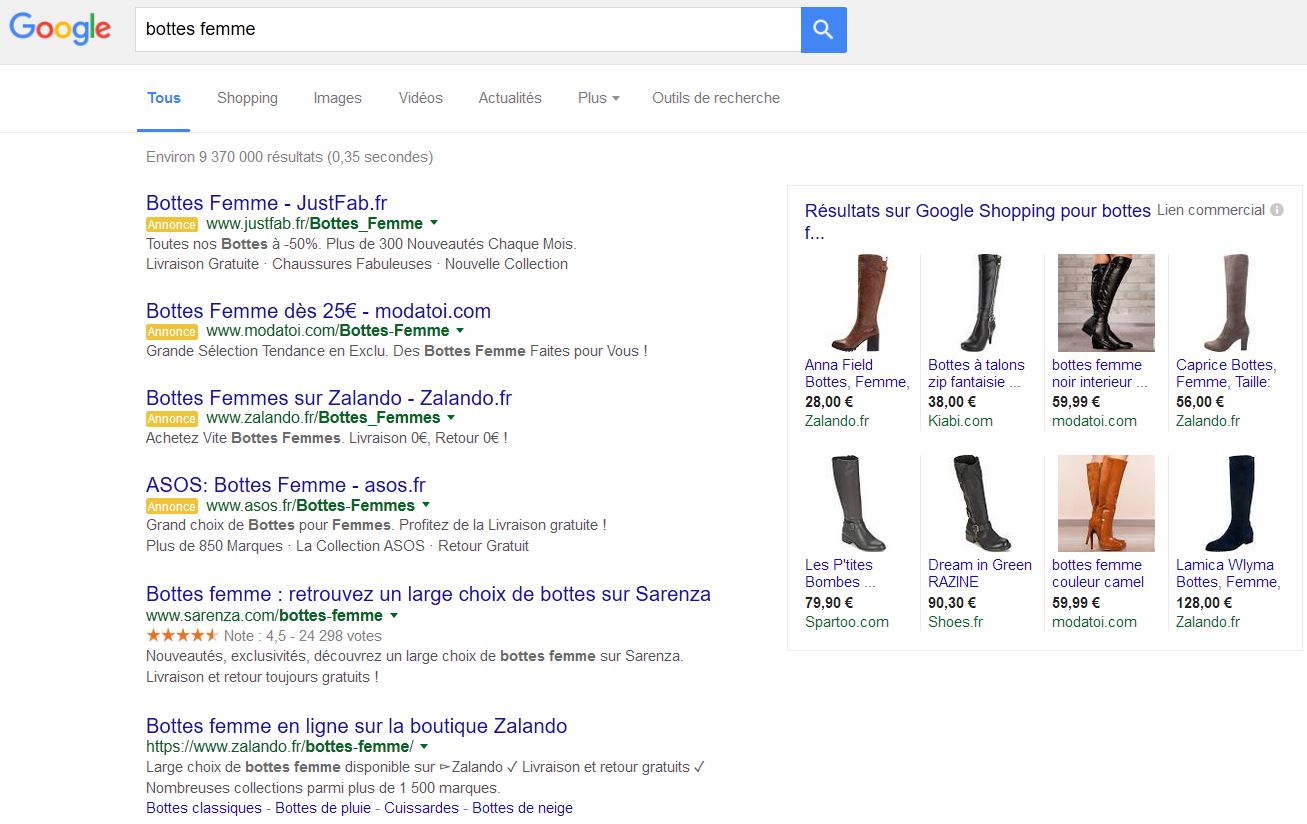Open Résultats sur Google Shopping heading link
The image size is (1307, 824).
977,221
